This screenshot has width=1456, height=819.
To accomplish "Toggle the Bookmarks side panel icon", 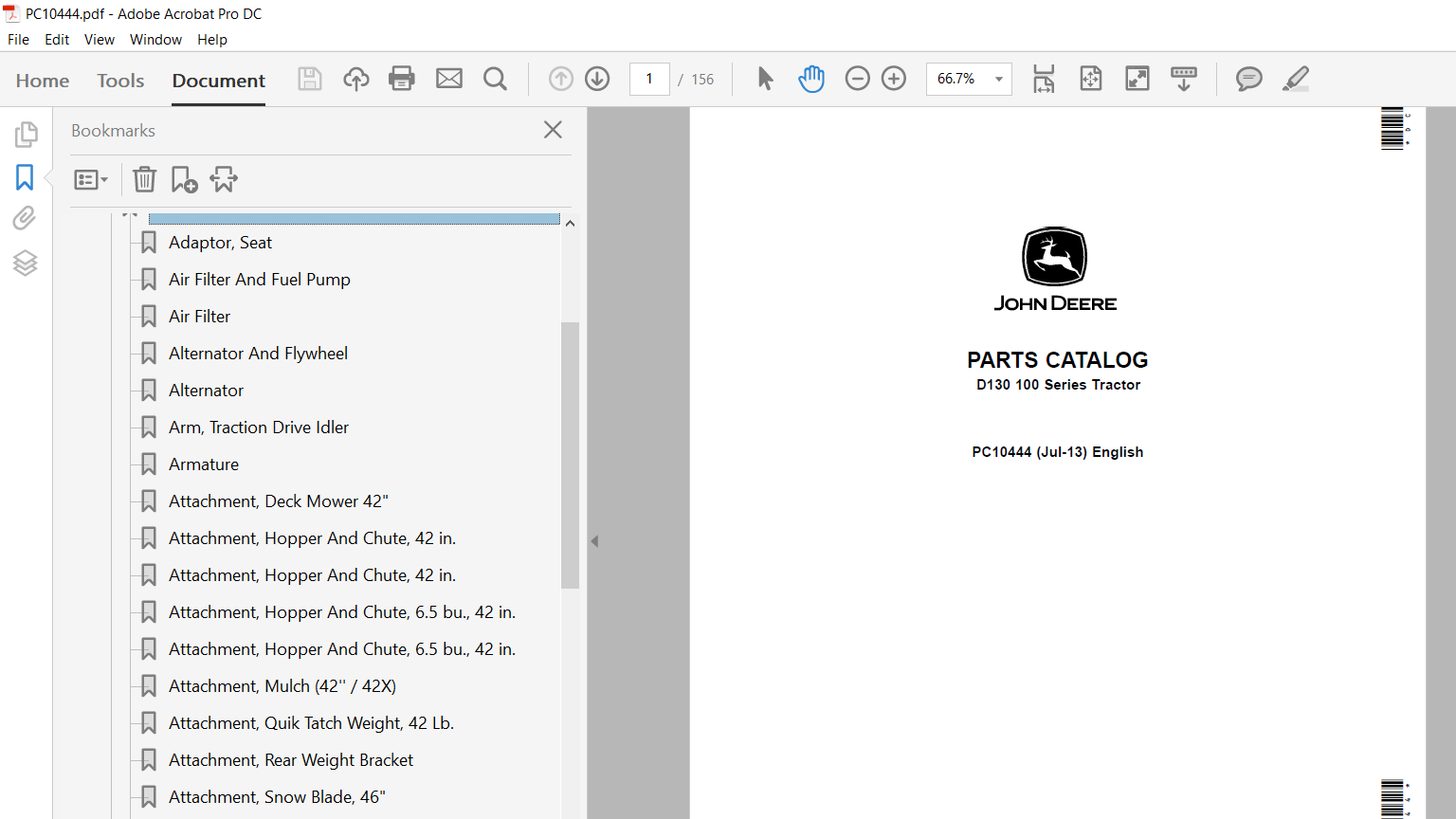I will coord(25,177).
